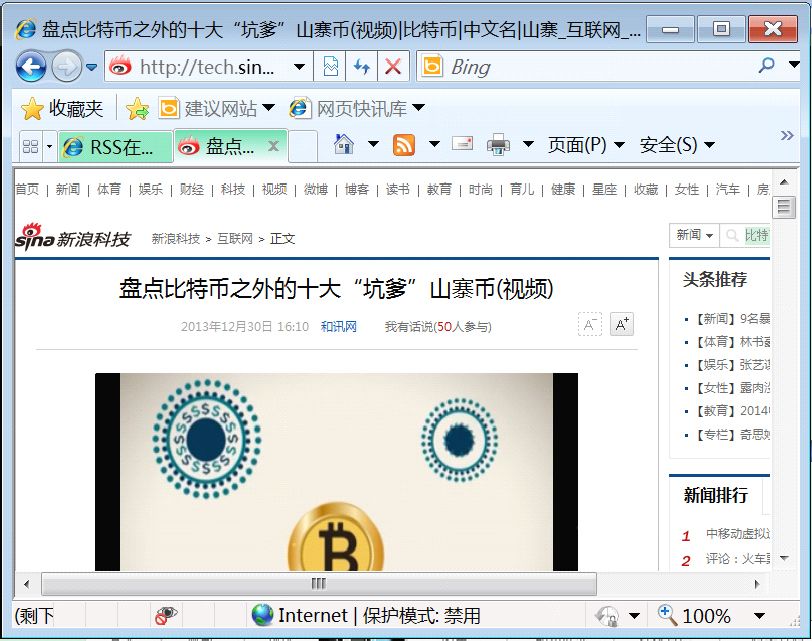Open the 新闻 search category dropdown

(x=694, y=235)
